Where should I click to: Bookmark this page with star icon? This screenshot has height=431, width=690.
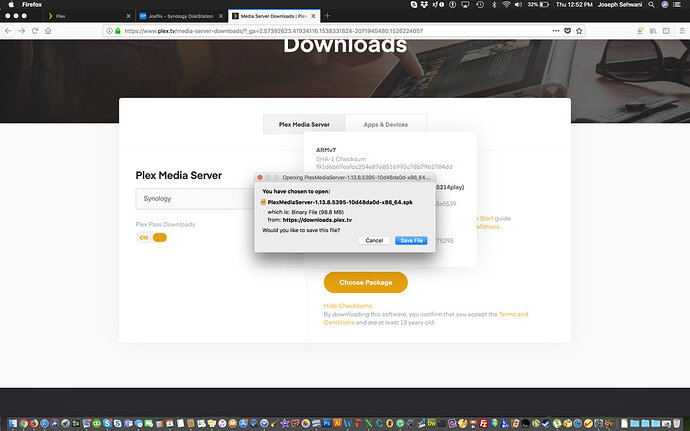(x=579, y=31)
